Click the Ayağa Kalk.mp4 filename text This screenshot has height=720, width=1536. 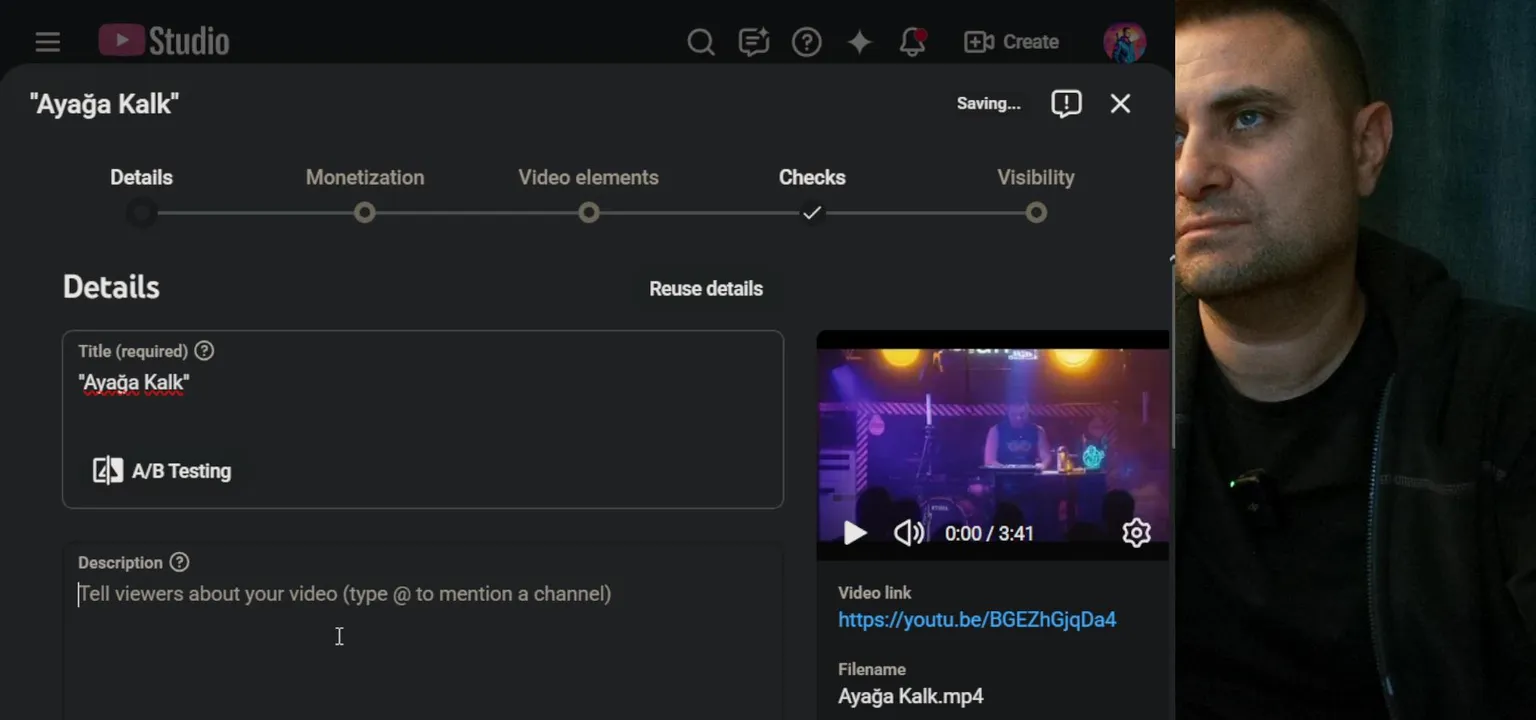(911, 697)
